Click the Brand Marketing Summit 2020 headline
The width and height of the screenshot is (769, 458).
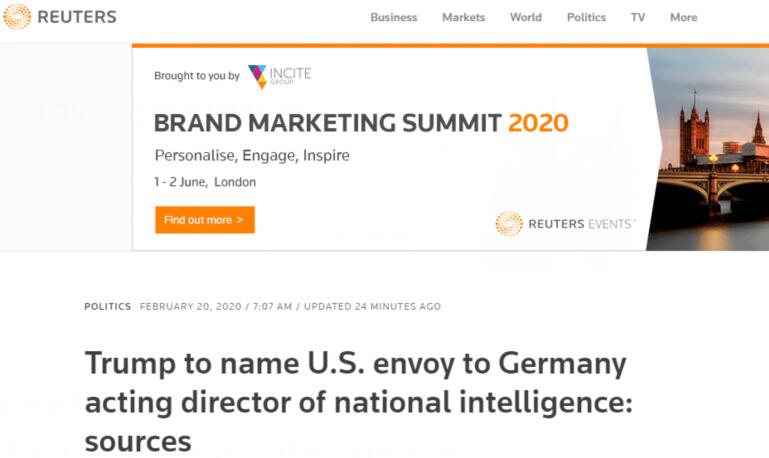pyautogui.click(x=361, y=123)
